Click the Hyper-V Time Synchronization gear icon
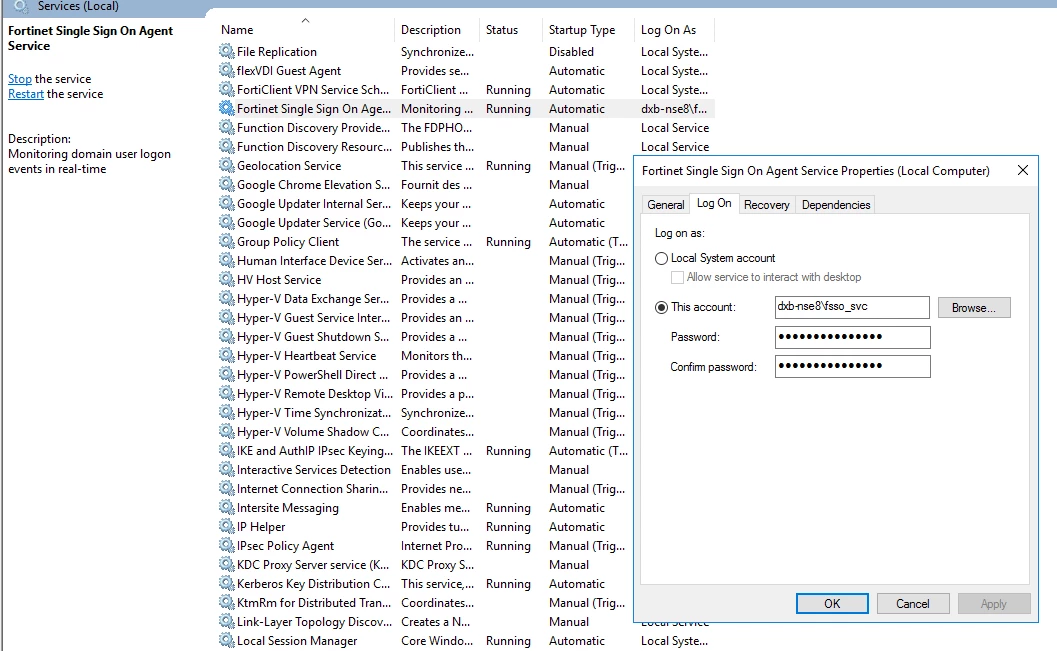The height and width of the screenshot is (651, 1057). [x=226, y=412]
